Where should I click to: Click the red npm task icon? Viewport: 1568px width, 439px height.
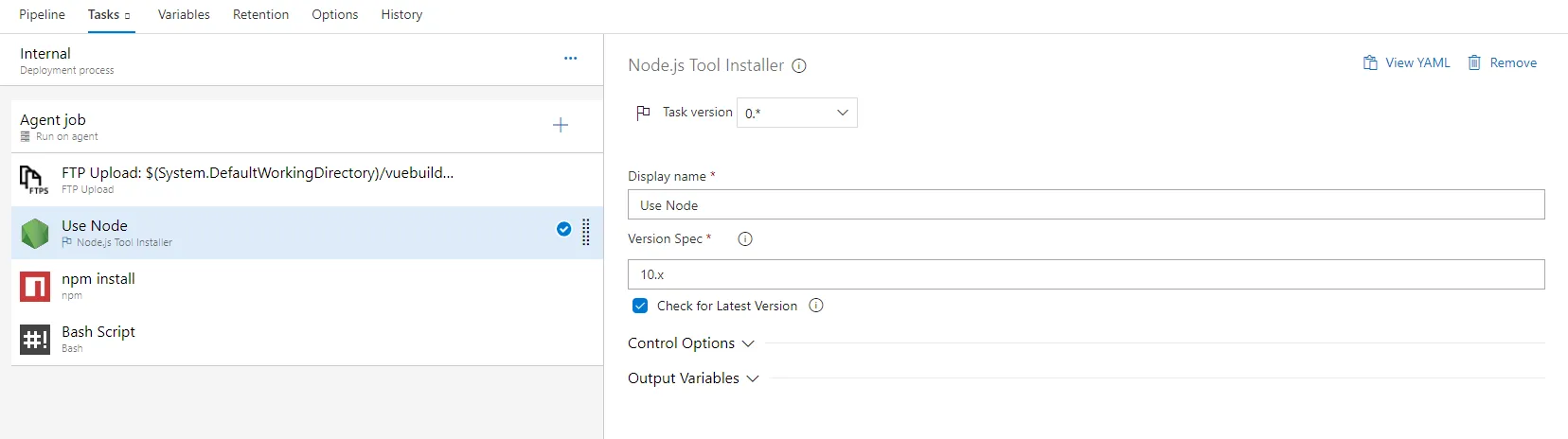pyautogui.click(x=35, y=286)
